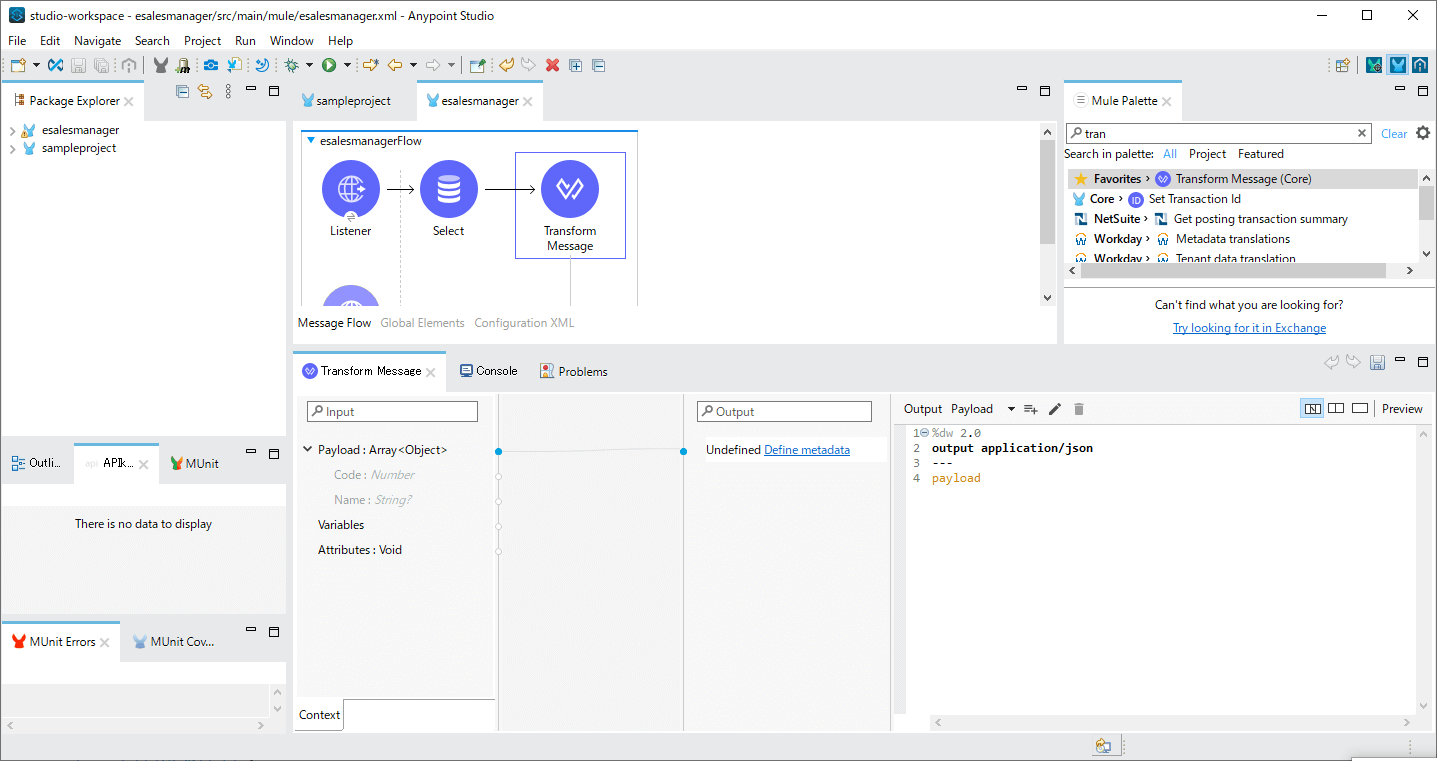
Task: Collapse the Payload : Array<Object> node
Action: click(x=308, y=450)
